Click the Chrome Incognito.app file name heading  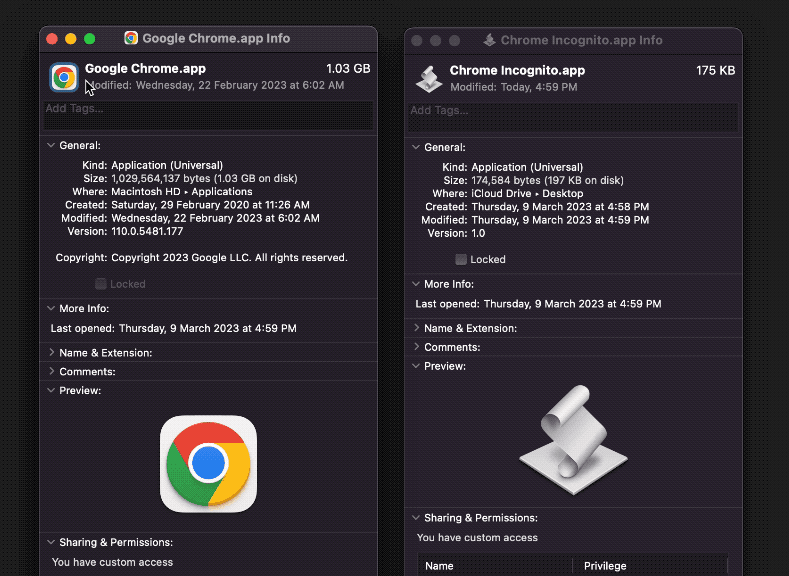[x=517, y=70]
